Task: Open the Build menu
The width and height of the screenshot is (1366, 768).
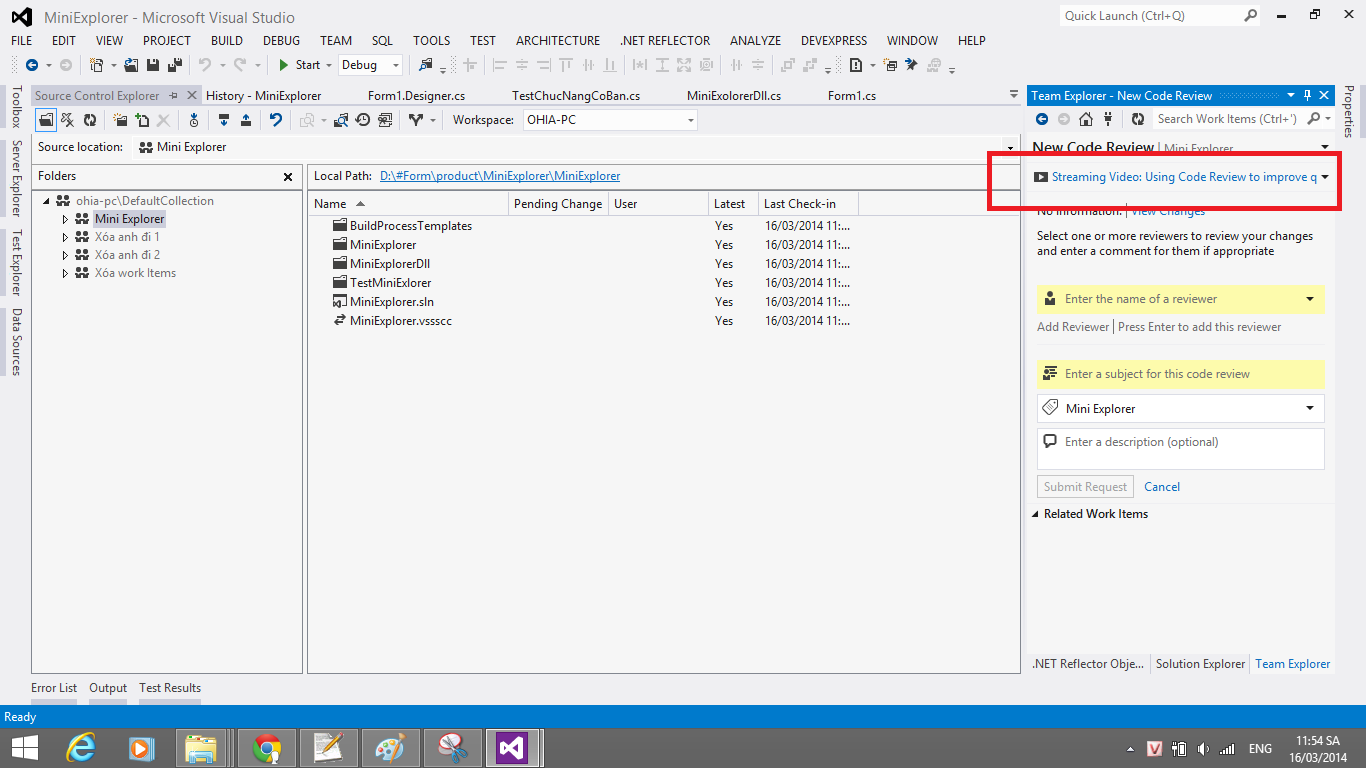Action: (x=227, y=41)
